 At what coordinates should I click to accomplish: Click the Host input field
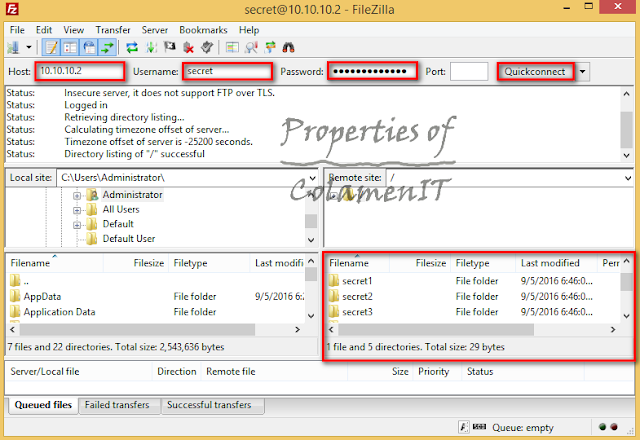click(80, 71)
